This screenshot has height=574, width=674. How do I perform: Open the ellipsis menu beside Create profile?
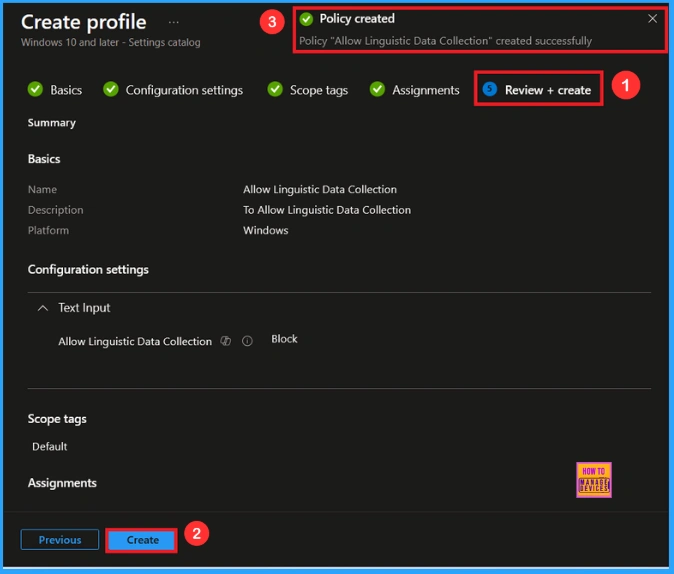[x=173, y=22]
